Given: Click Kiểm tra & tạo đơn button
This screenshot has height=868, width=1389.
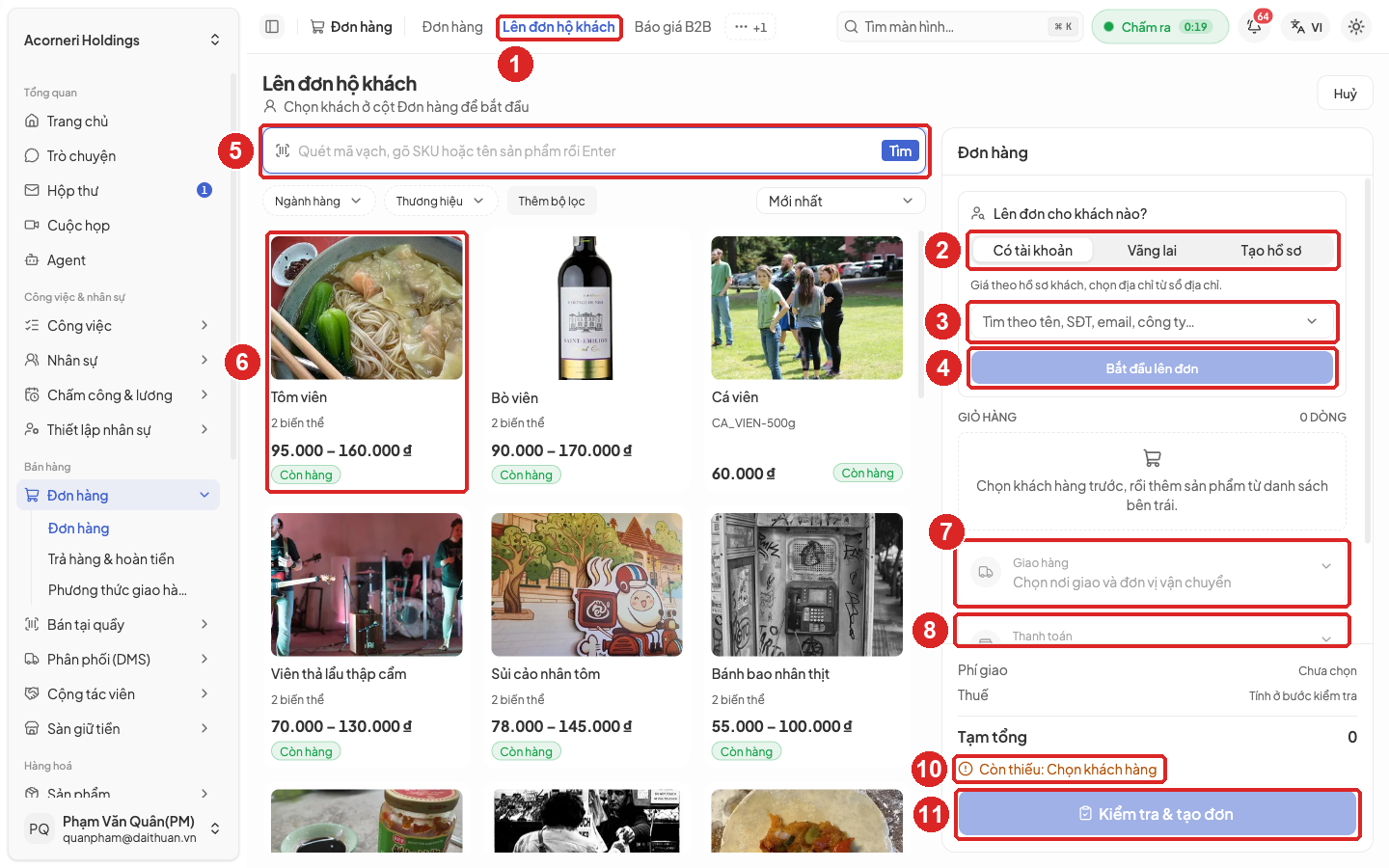Looking at the screenshot, I should pyautogui.click(x=1157, y=814).
